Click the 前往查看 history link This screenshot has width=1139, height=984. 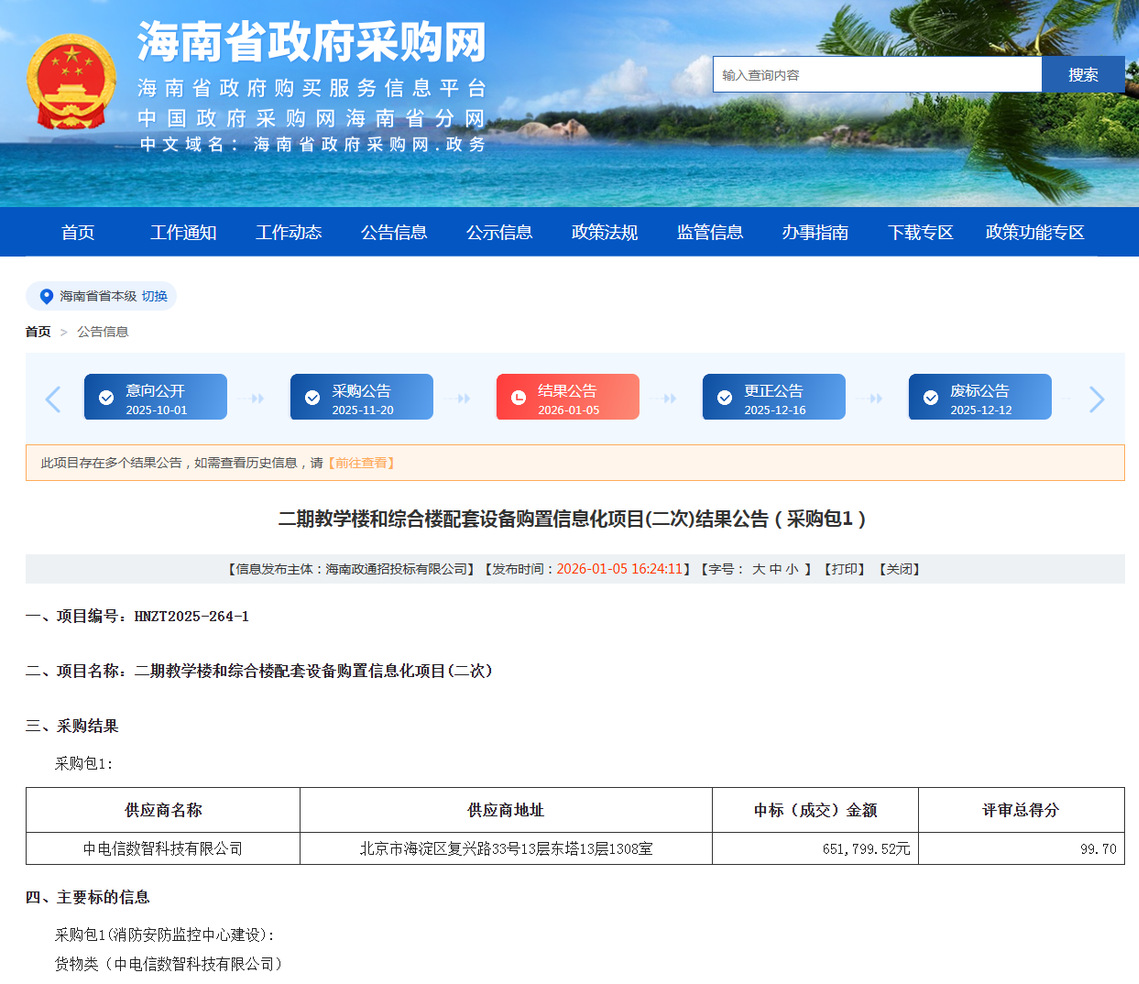[x=361, y=463]
